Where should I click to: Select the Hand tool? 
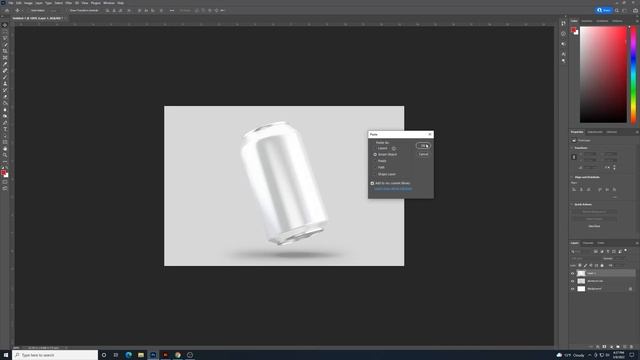pyautogui.click(x=5, y=149)
